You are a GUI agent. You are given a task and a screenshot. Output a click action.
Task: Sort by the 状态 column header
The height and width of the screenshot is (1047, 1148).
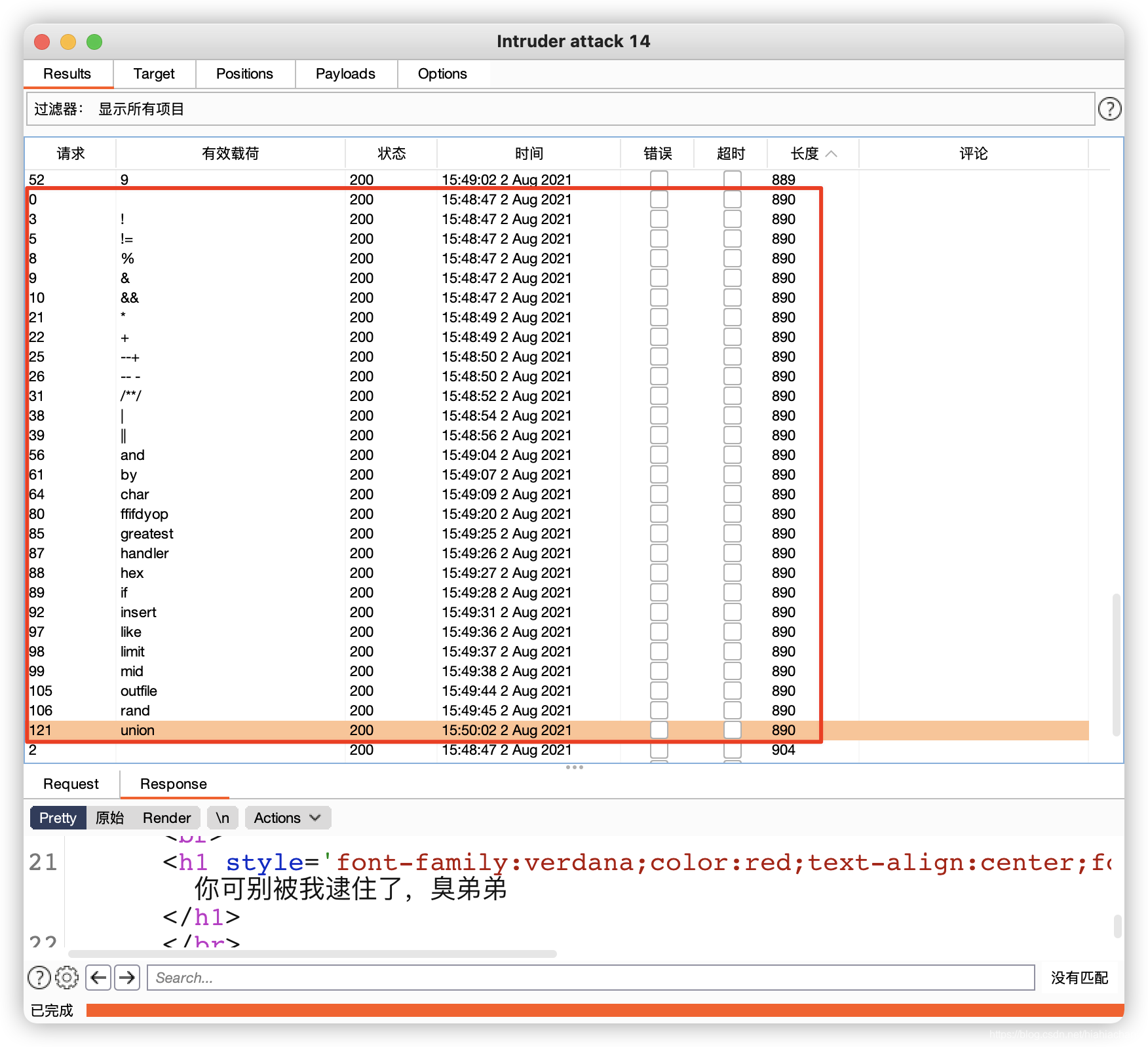(391, 153)
